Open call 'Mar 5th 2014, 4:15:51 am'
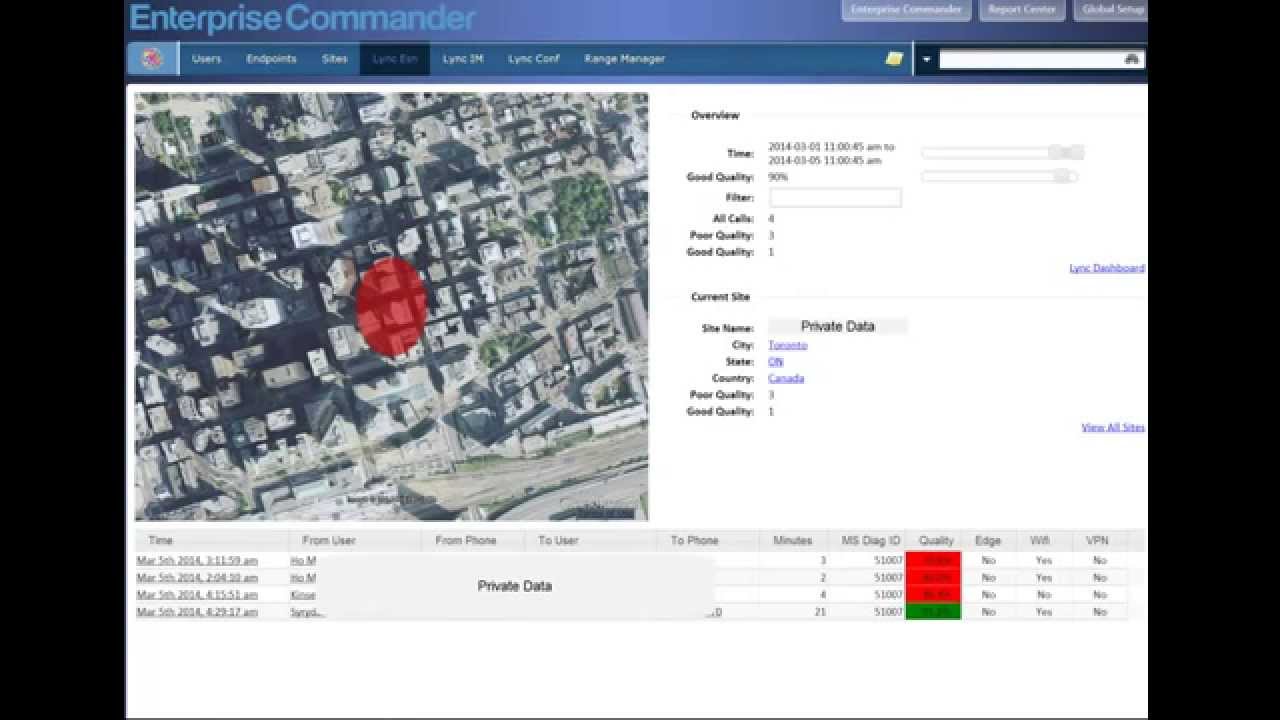 (197, 595)
